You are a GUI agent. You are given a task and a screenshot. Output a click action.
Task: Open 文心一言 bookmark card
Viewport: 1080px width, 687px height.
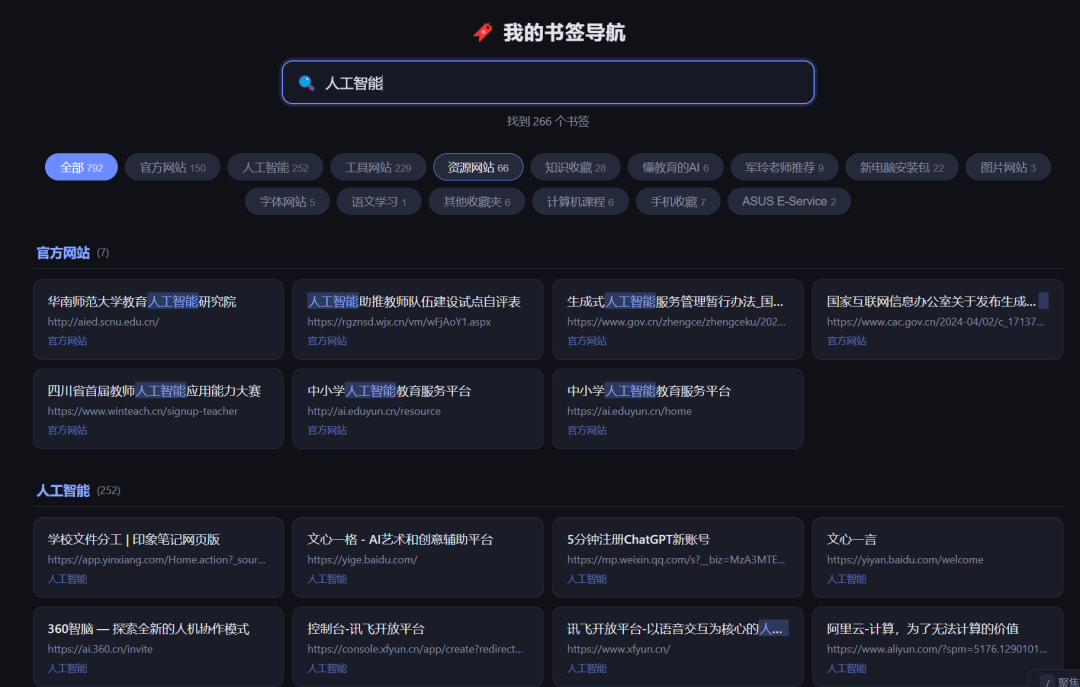click(937, 557)
